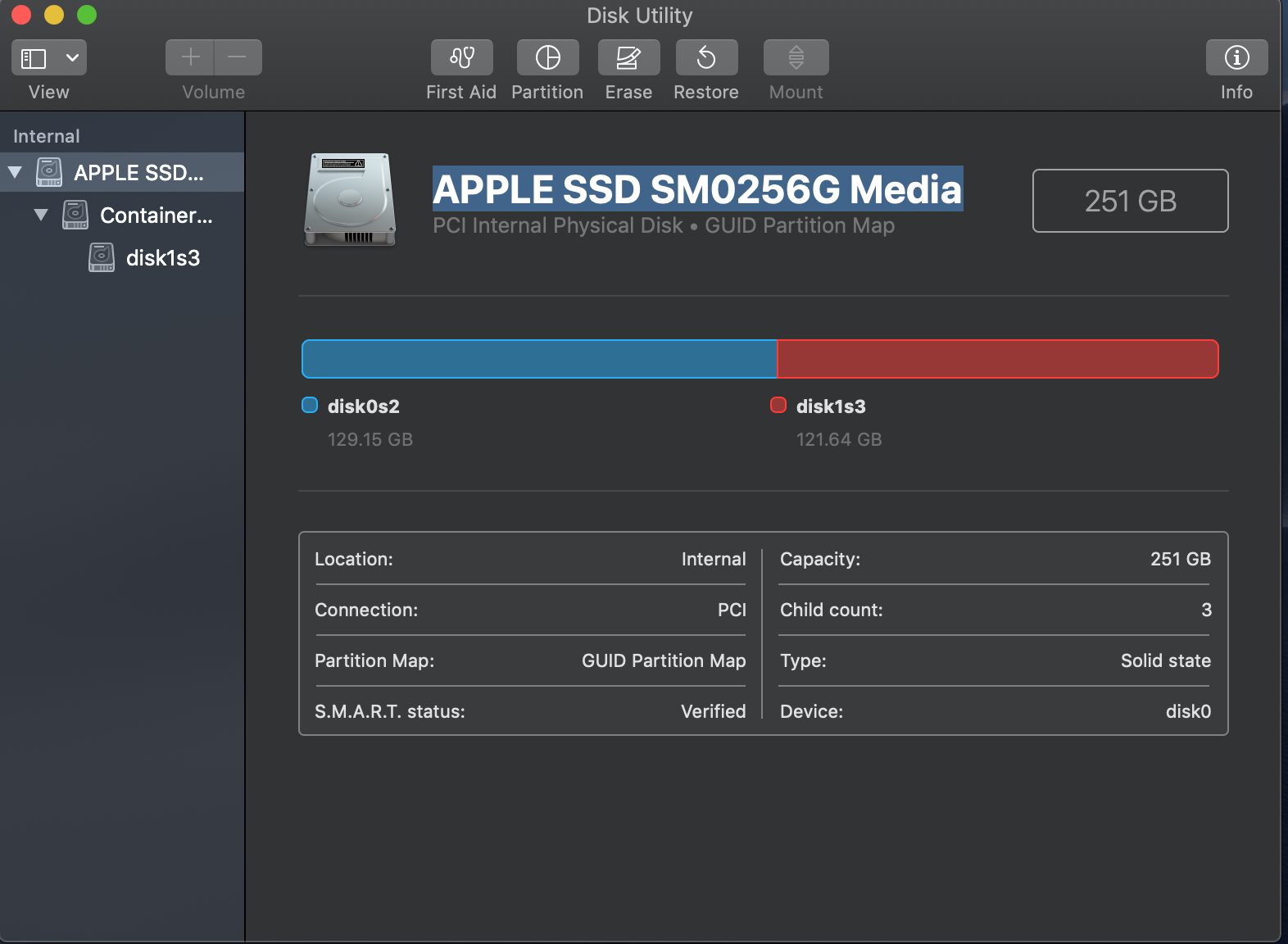1288x944 pixels.
Task: Click the Location value Internal
Action: (x=714, y=559)
